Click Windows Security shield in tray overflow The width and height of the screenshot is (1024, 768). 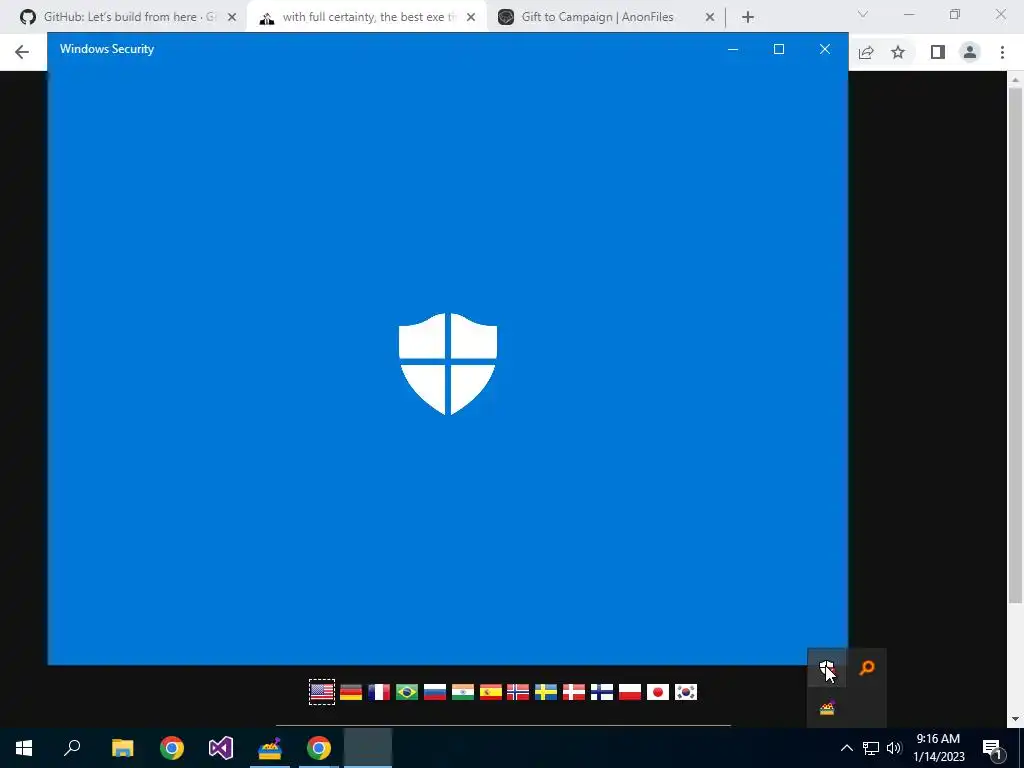(827, 668)
